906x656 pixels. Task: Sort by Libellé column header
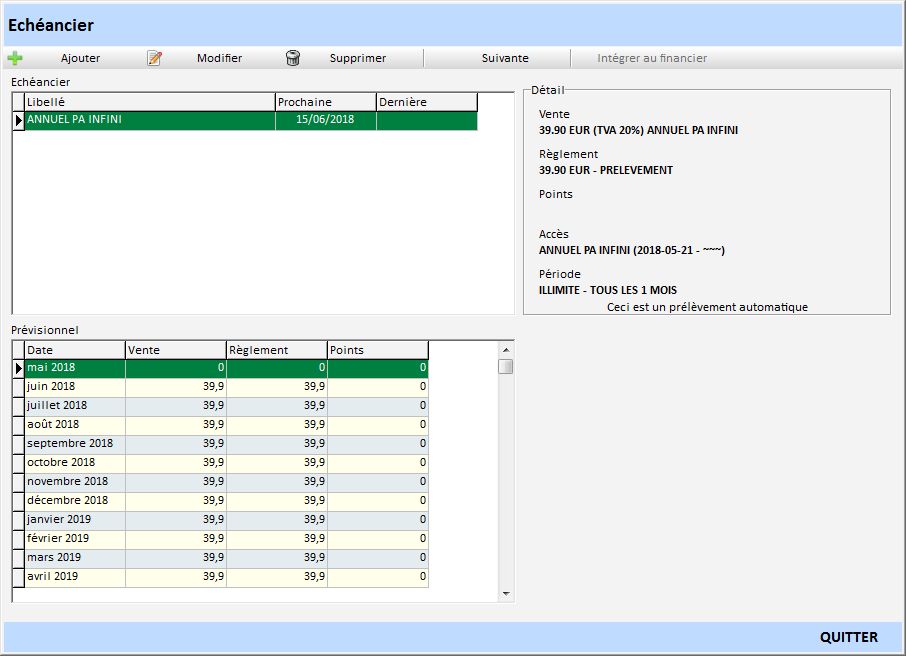click(150, 102)
